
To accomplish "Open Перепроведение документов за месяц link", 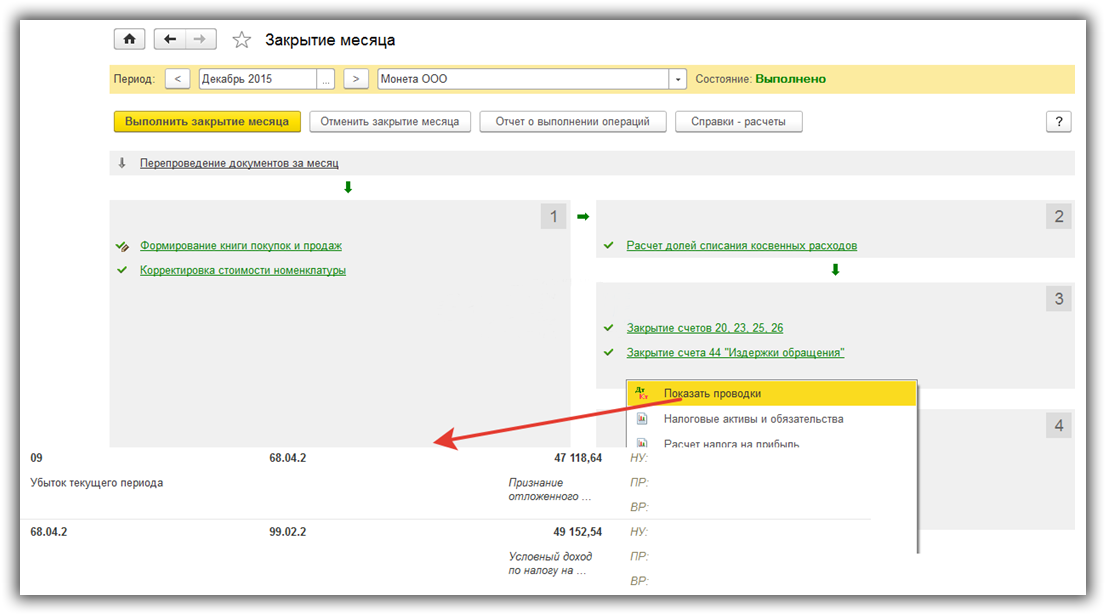I will click(x=239, y=163).
